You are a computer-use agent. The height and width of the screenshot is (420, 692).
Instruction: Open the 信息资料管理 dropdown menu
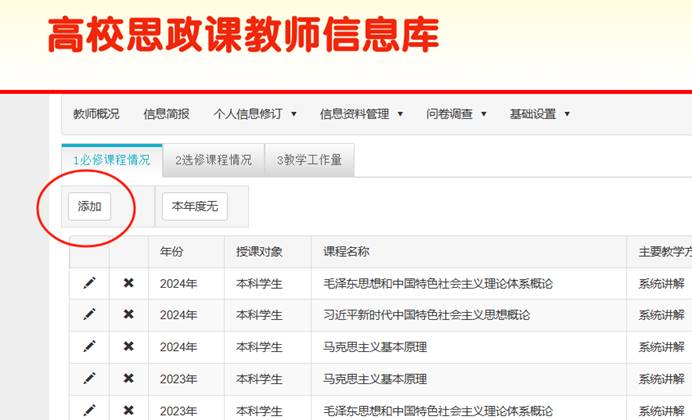[x=361, y=114]
